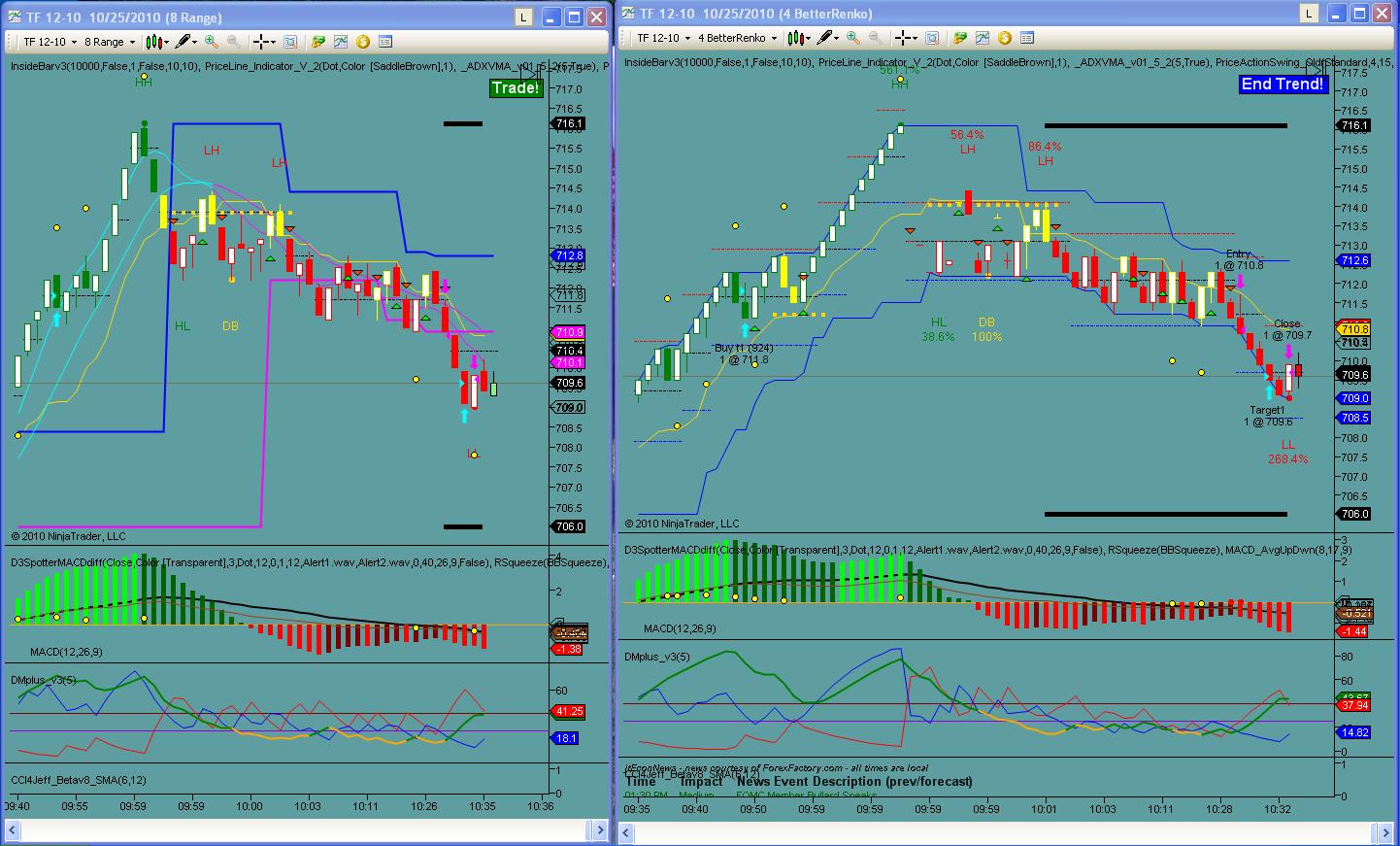Open drawing tools pencil in 8 Range window

coord(182,42)
